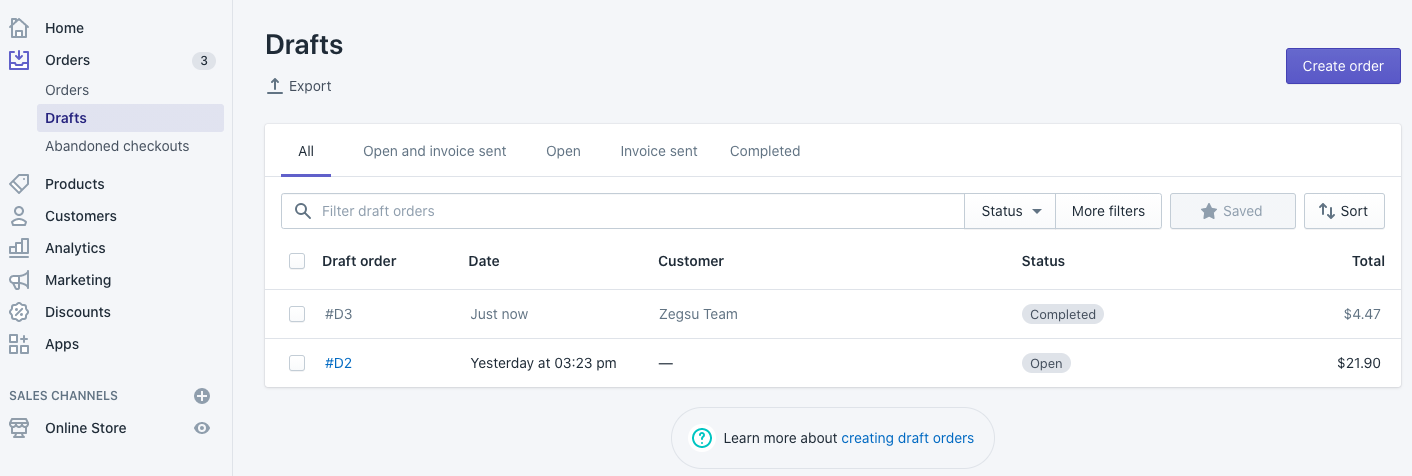The image size is (1412, 476).
Task: Click the Analytics bar chart icon
Action: tap(19, 248)
